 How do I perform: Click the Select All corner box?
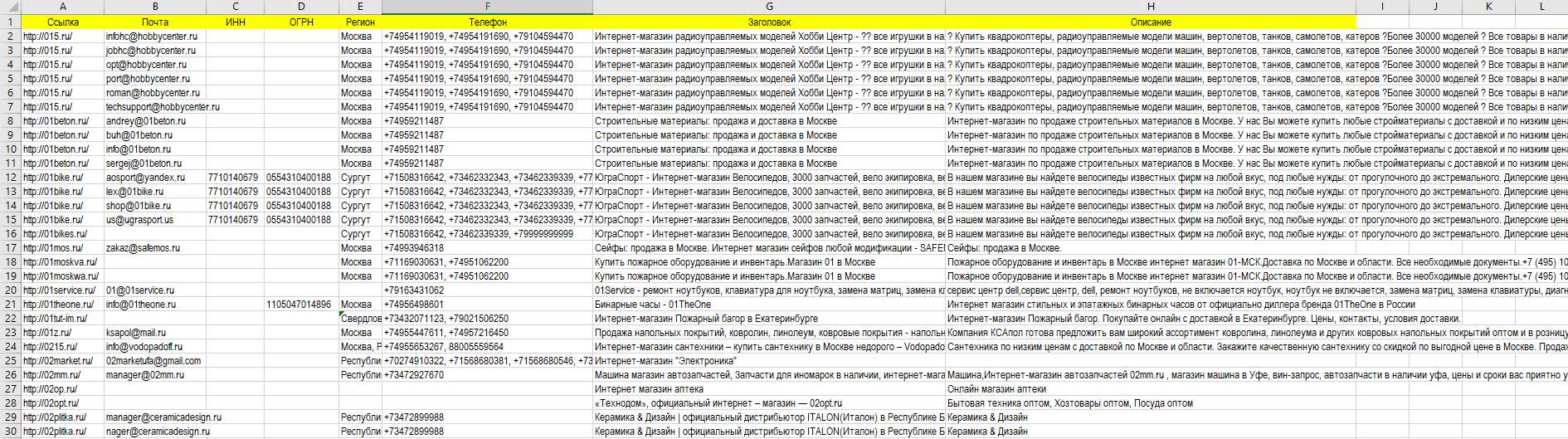(10, 7)
